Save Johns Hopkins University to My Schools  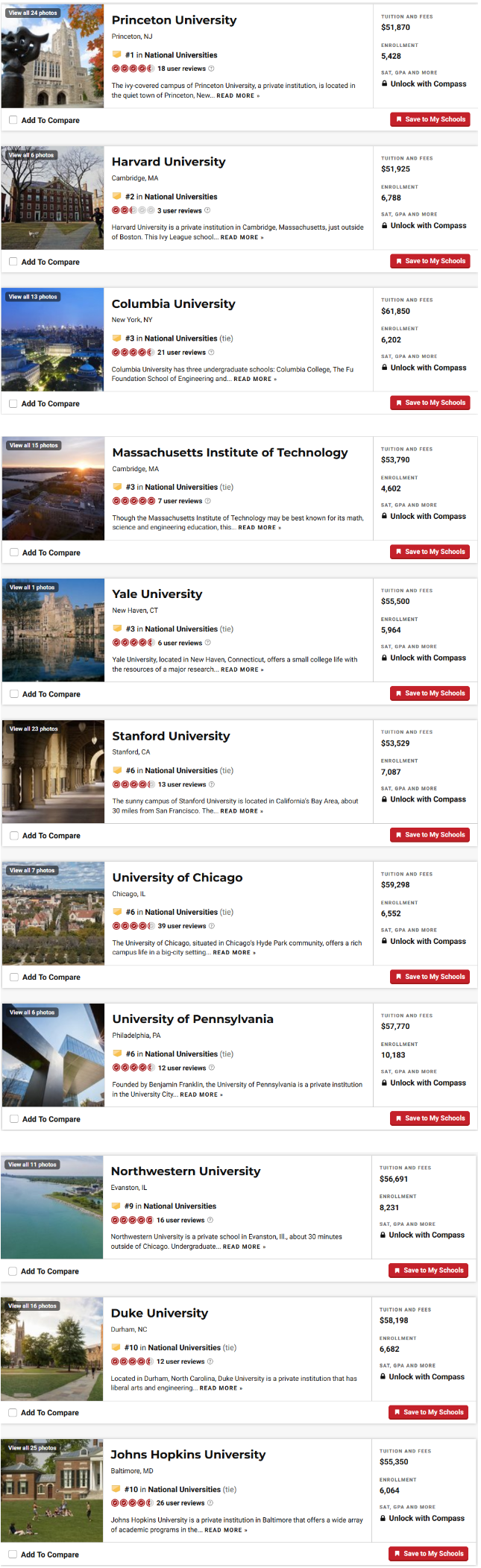[x=428, y=1554]
